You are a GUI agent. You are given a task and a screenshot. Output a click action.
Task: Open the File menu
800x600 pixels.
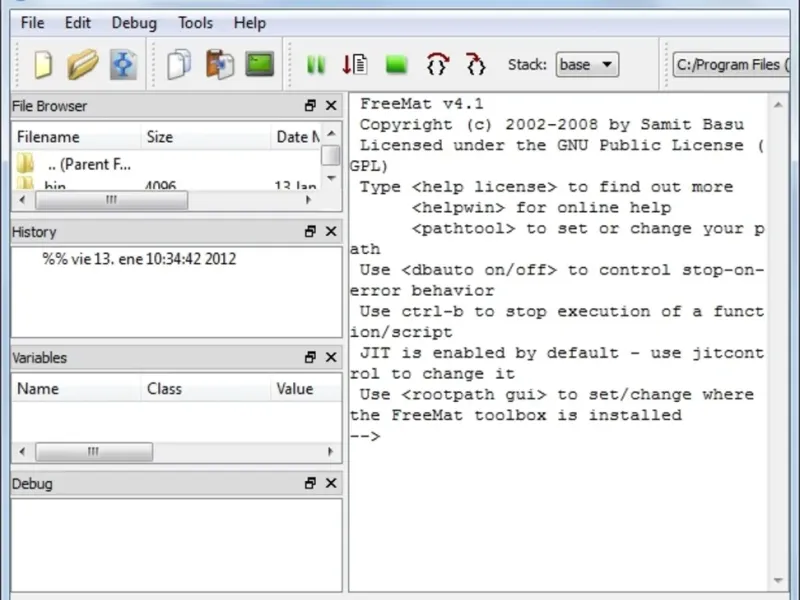coord(32,23)
